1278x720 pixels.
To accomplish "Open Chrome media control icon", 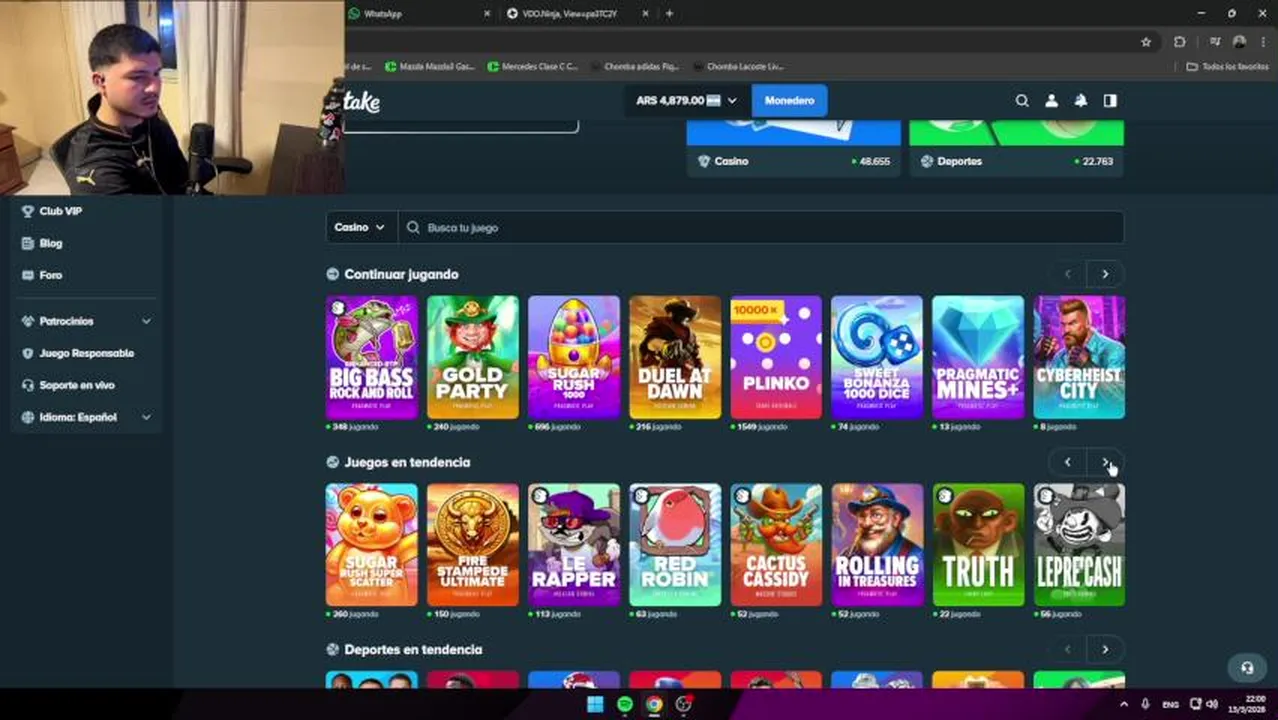I will pos(1215,42).
